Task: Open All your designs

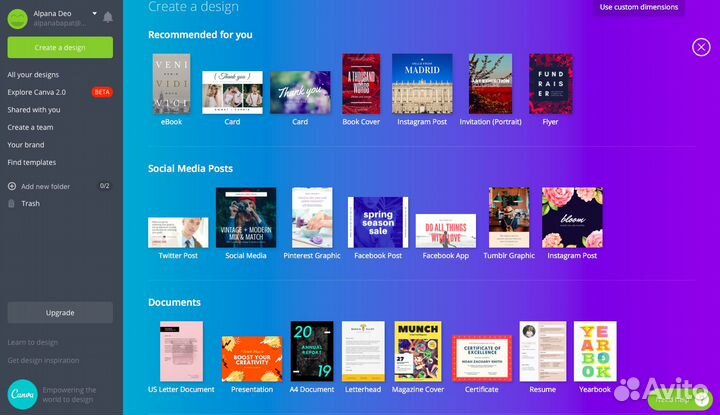Action: pyautogui.click(x=33, y=75)
